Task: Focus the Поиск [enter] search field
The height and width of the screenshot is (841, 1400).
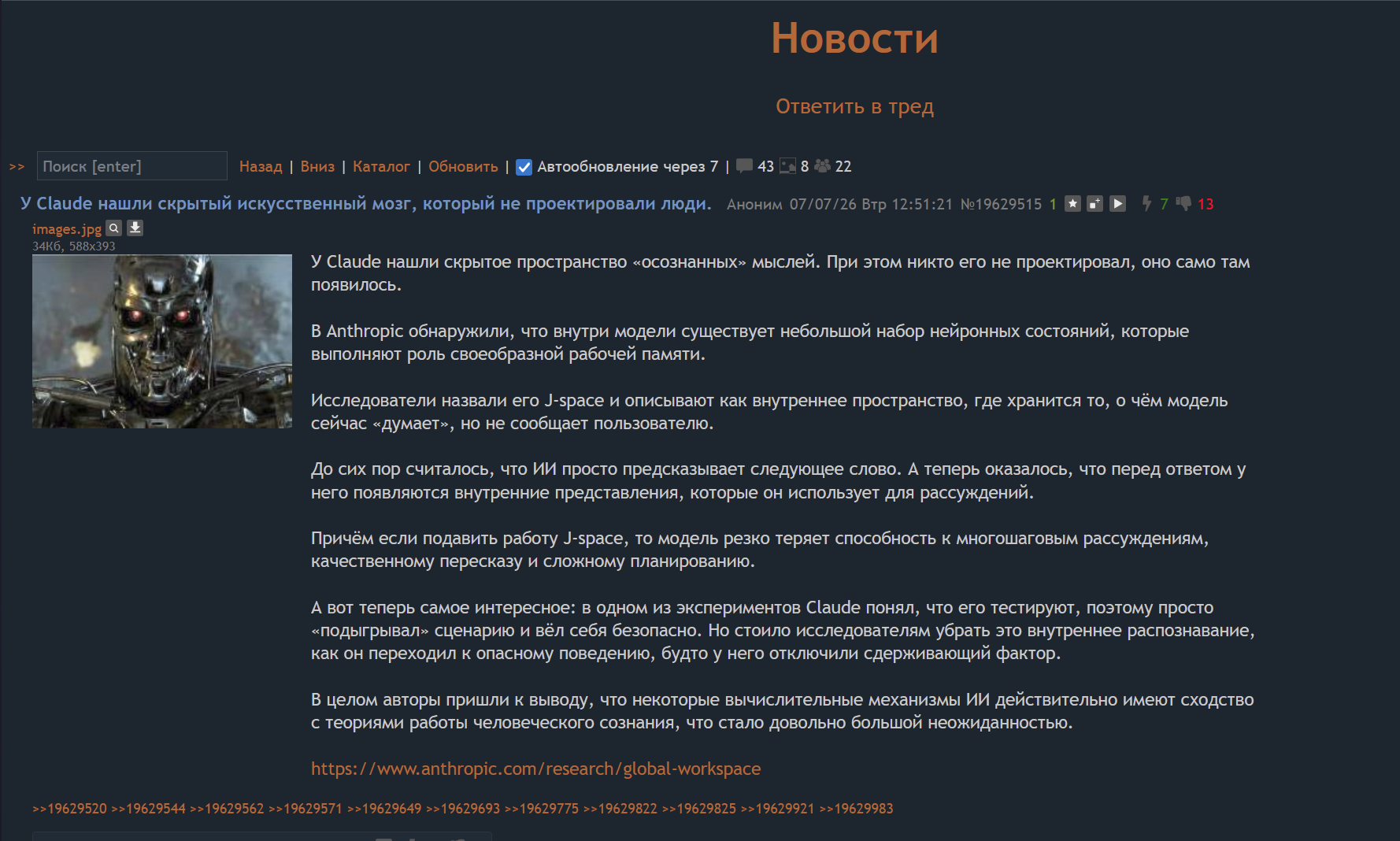Action: (x=132, y=166)
